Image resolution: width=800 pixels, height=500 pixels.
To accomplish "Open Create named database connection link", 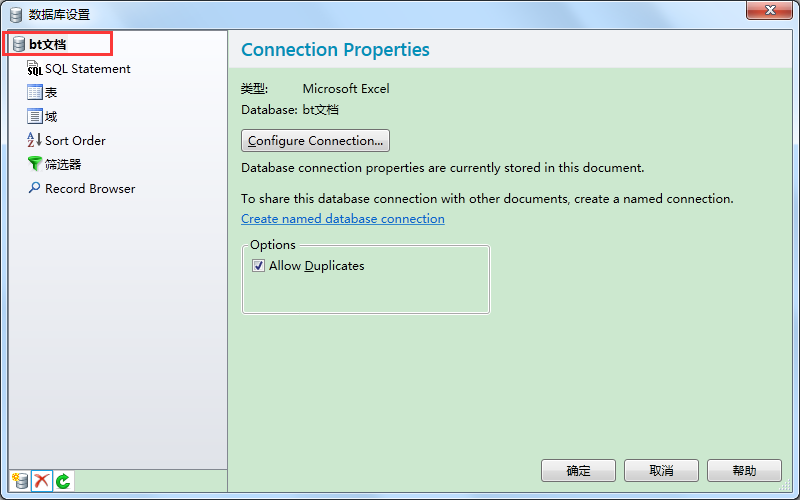I will (343, 219).
